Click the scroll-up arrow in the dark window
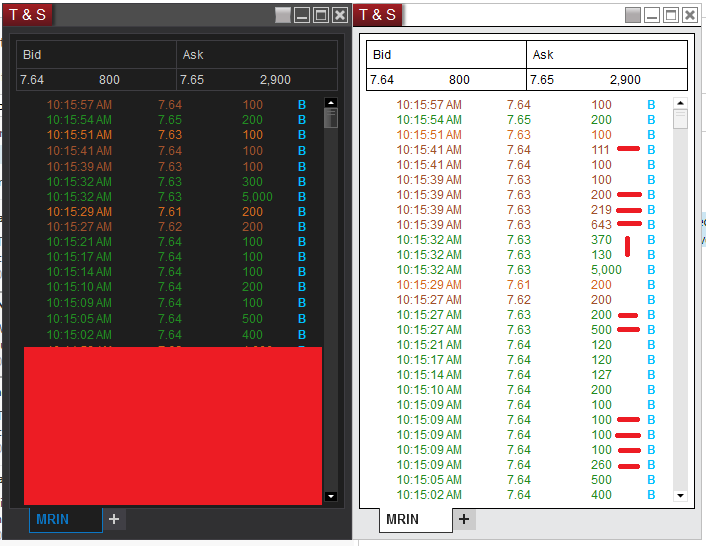This screenshot has height=546, width=706. coord(331,103)
